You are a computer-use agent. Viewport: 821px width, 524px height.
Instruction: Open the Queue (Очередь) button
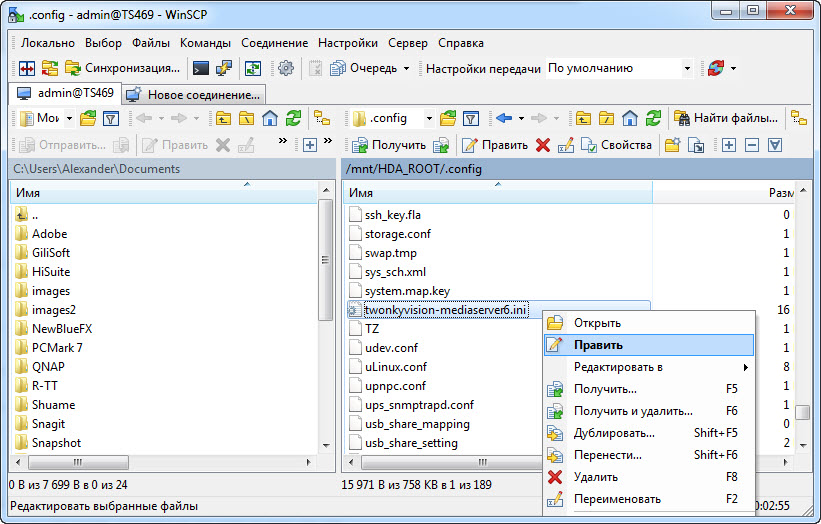coord(363,68)
